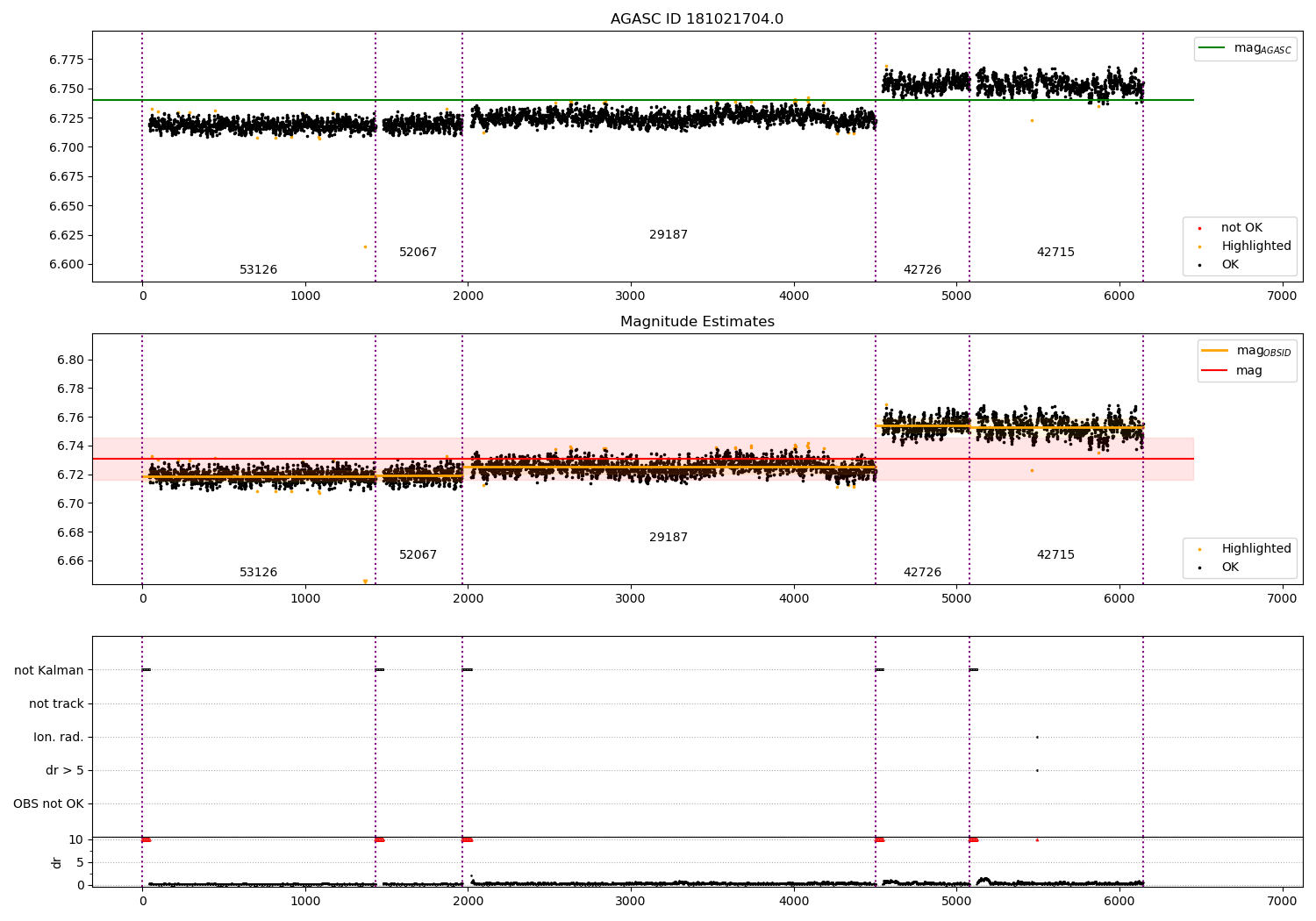Click 'Highlighted' in the top plot legend
This screenshot has width=1316, height=921.
click(1256, 246)
